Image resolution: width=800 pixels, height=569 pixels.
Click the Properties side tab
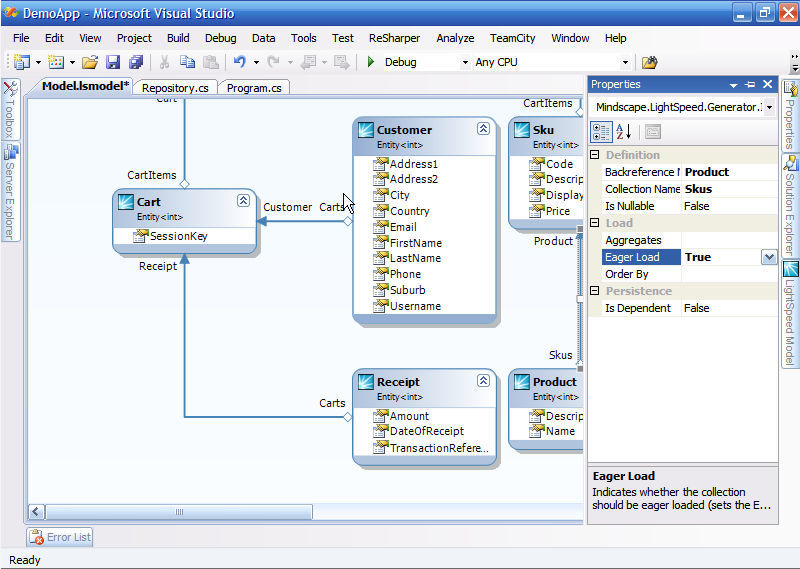coord(790,115)
